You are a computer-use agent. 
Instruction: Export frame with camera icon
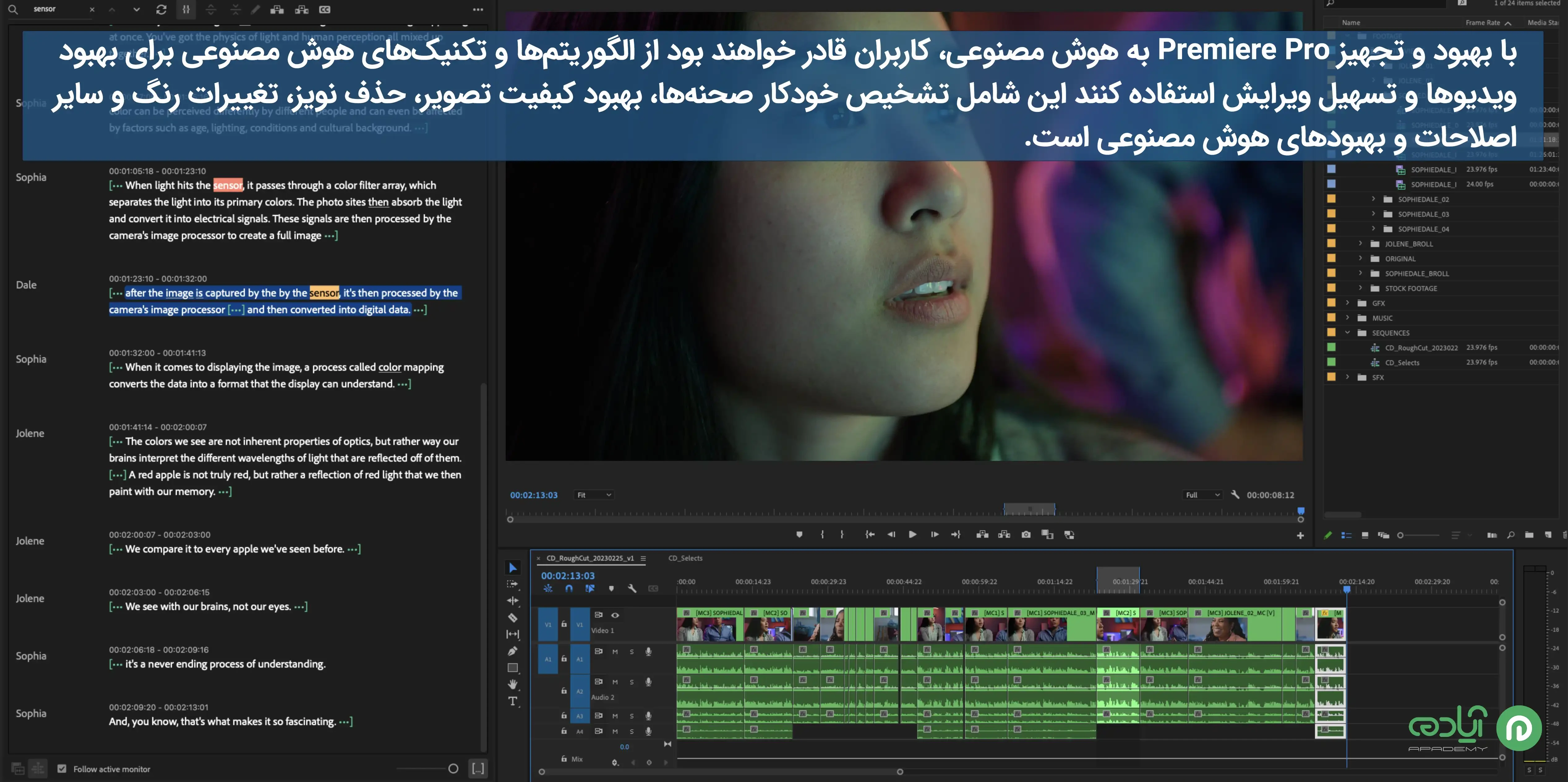coord(1026,534)
